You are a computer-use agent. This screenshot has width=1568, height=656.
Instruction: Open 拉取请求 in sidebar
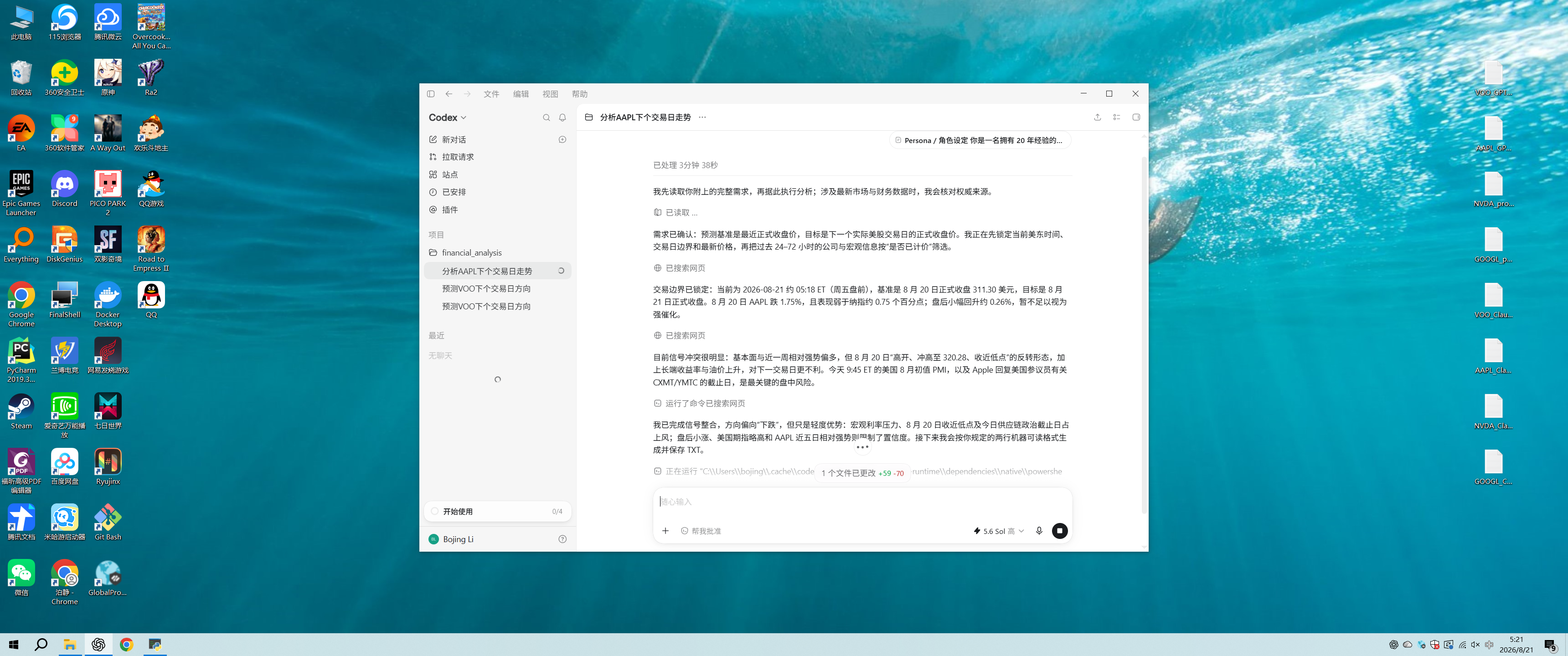[497, 157]
